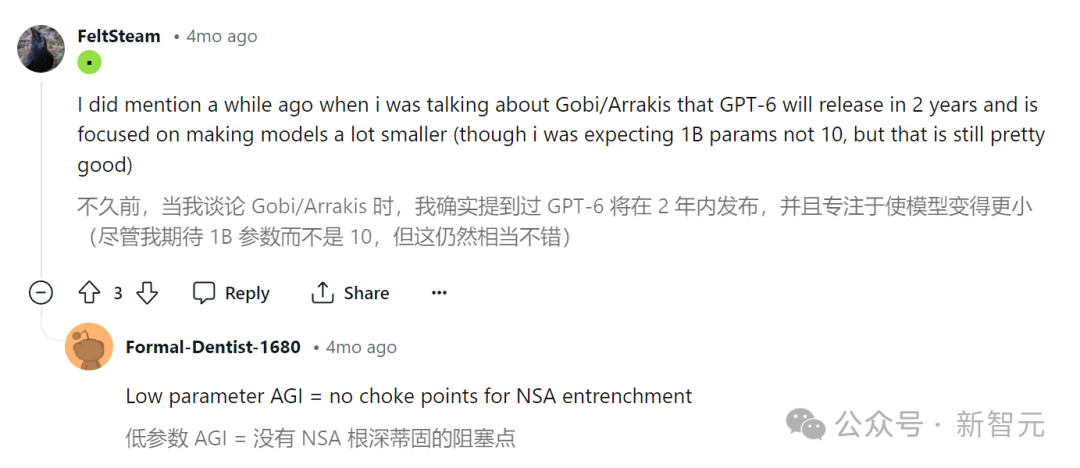Click the vote count showing 3

118,293
